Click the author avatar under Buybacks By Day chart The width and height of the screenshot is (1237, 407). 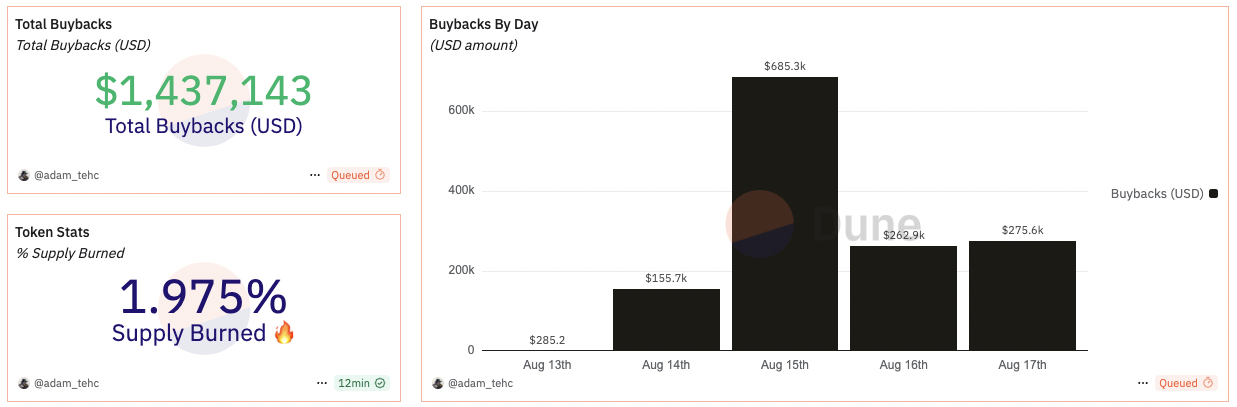tap(438, 383)
